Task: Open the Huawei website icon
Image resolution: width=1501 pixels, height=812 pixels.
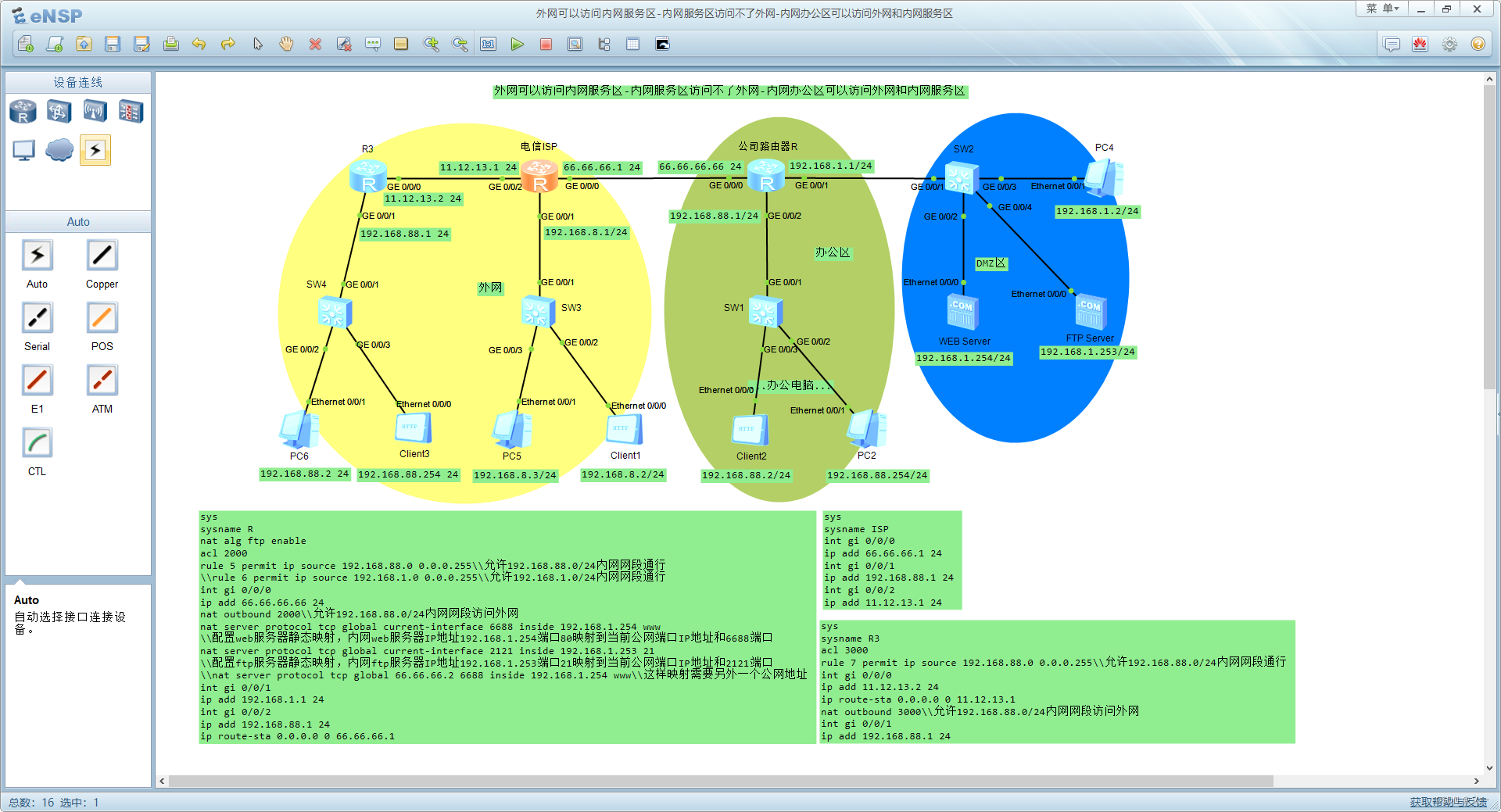Action: [1420, 44]
